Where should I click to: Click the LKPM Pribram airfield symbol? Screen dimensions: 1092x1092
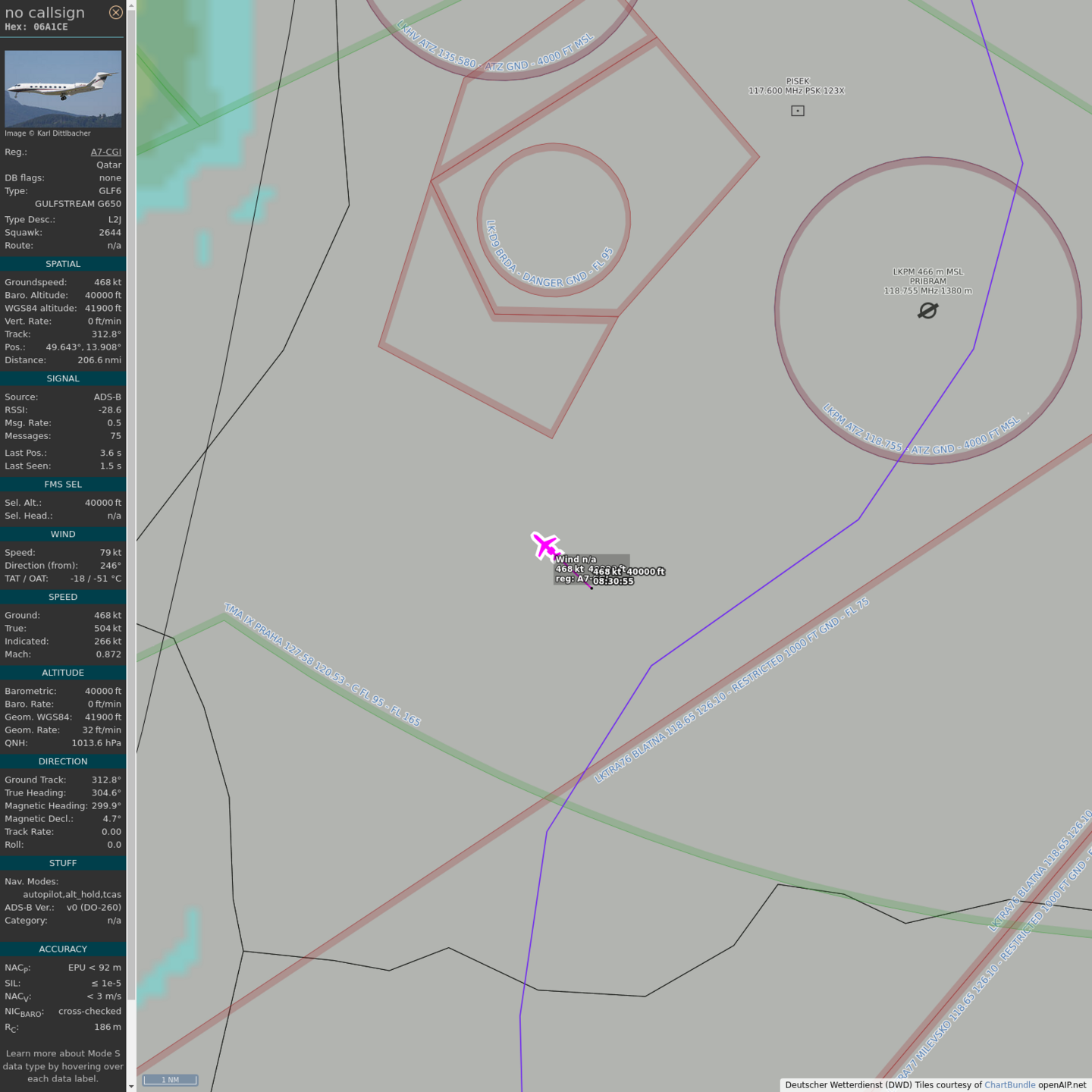(927, 311)
